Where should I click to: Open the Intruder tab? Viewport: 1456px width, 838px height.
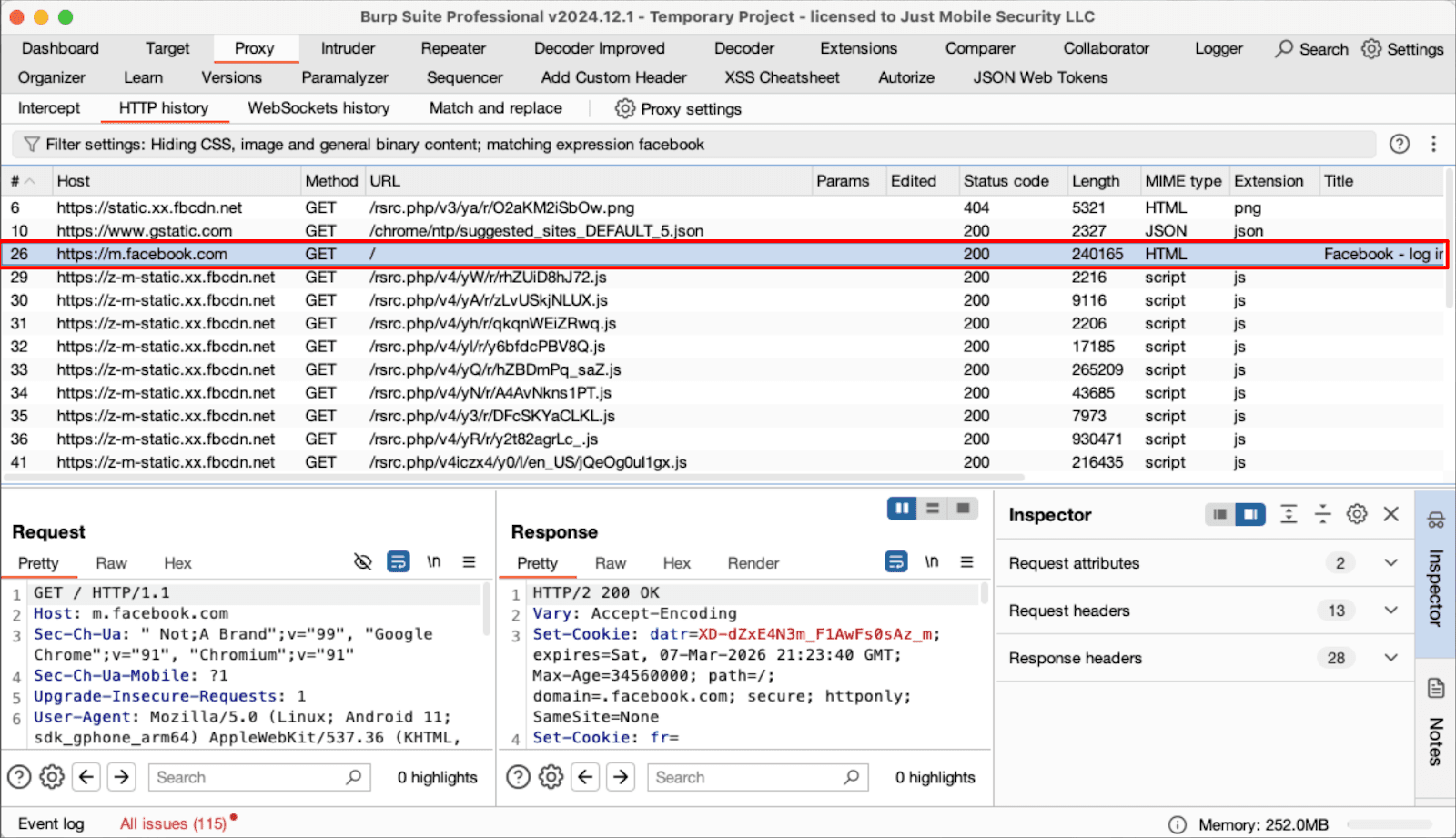point(347,48)
